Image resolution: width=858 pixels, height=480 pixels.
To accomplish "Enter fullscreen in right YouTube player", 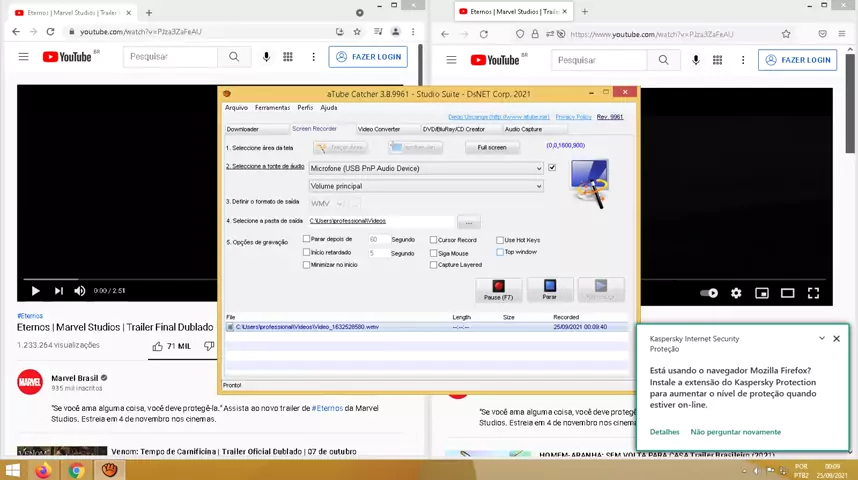I will pos(813,293).
